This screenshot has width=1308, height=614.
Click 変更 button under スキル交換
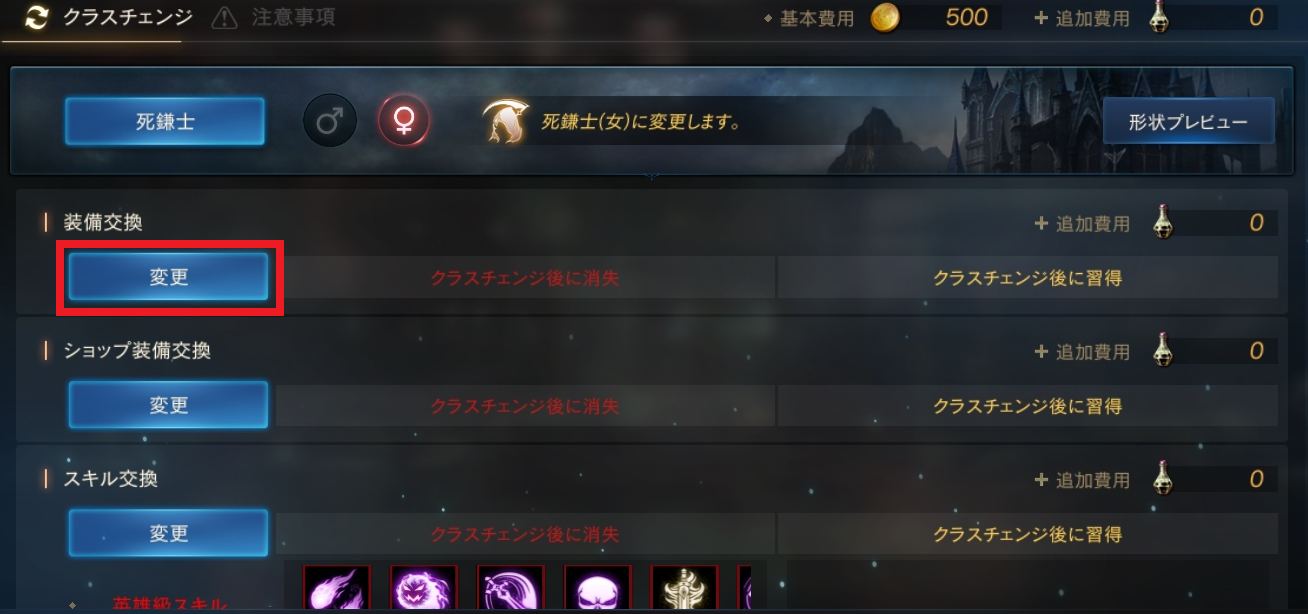point(168,533)
